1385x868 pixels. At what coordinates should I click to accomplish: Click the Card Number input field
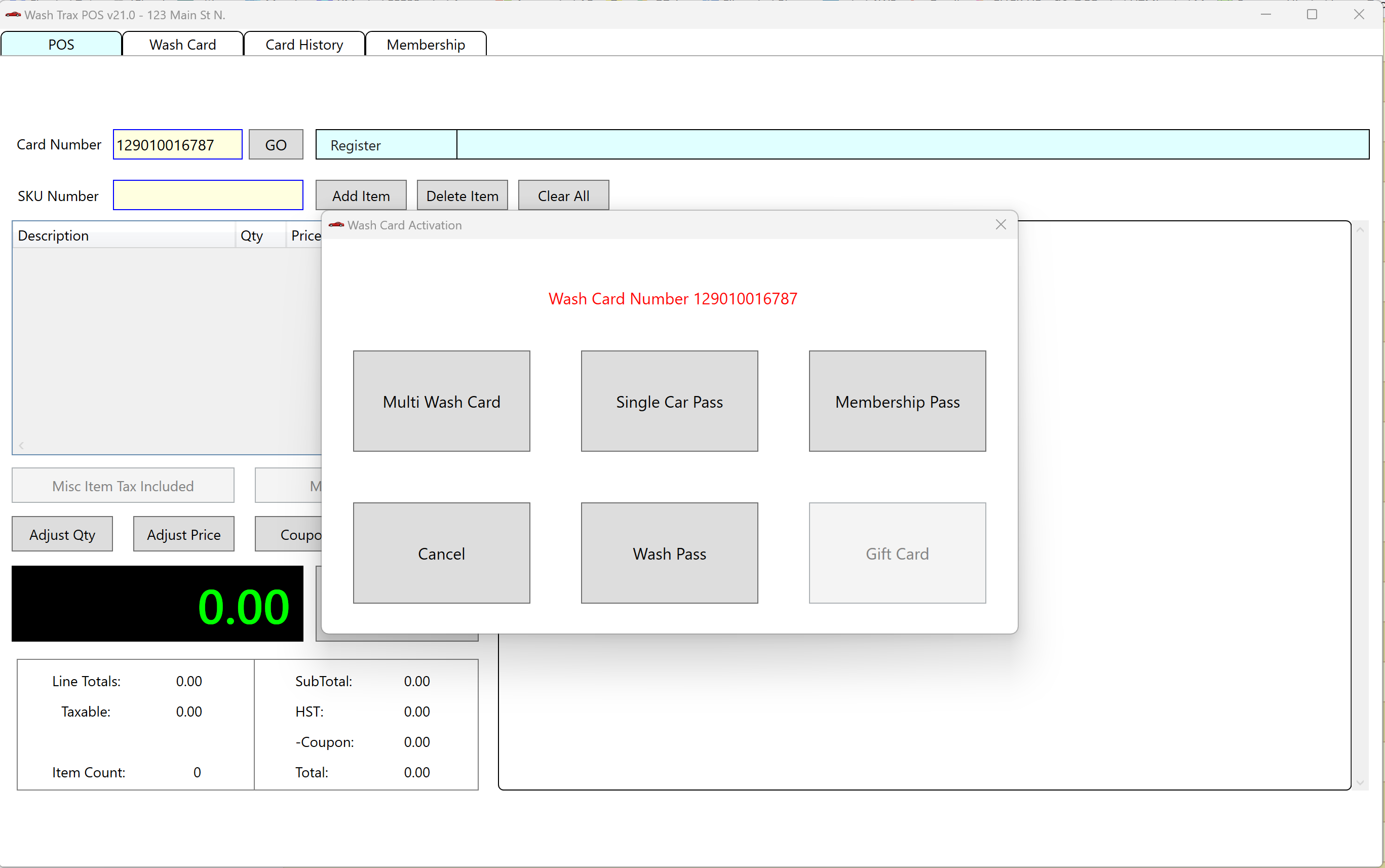coord(177,145)
